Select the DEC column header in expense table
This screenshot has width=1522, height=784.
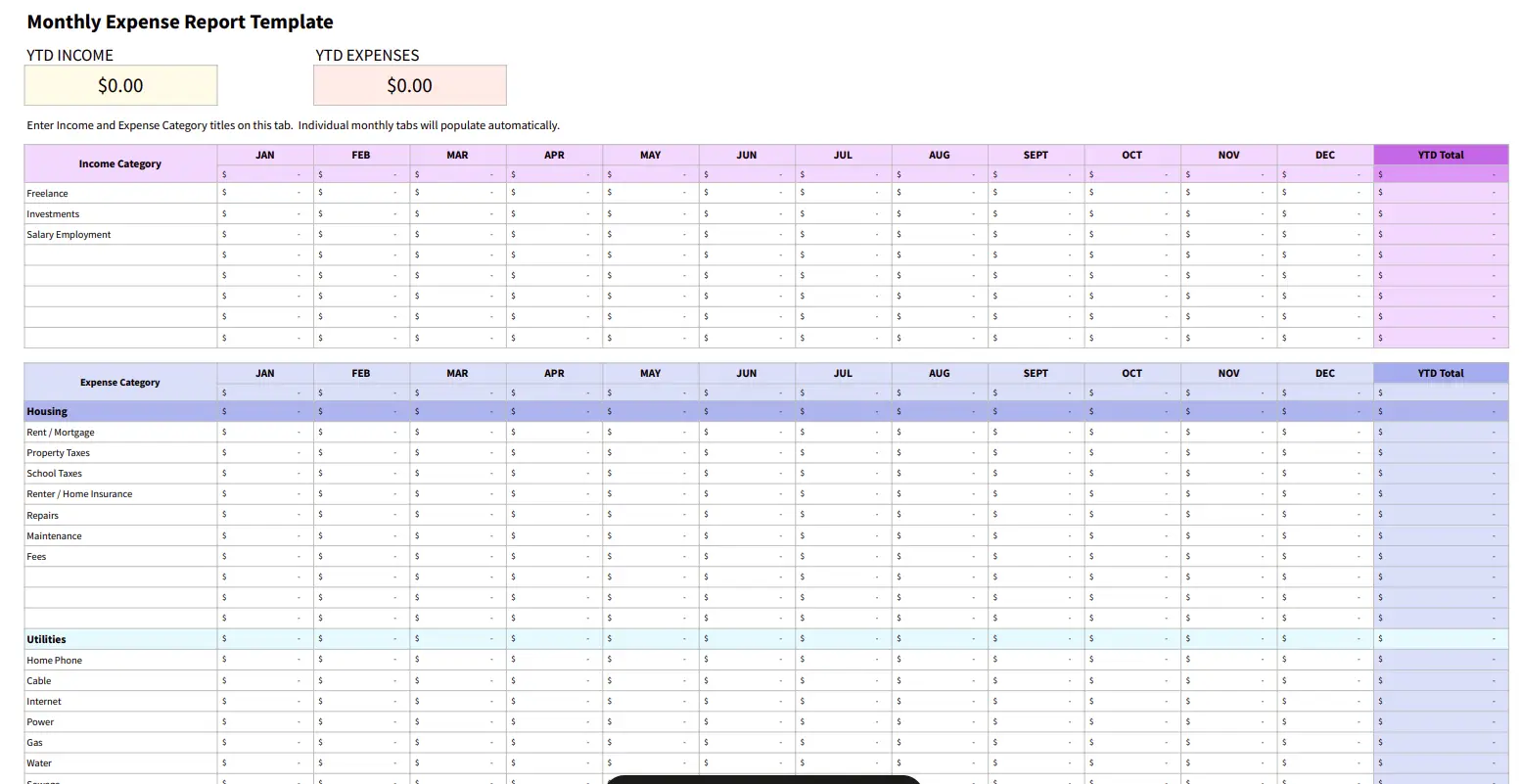pyautogui.click(x=1324, y=373)
